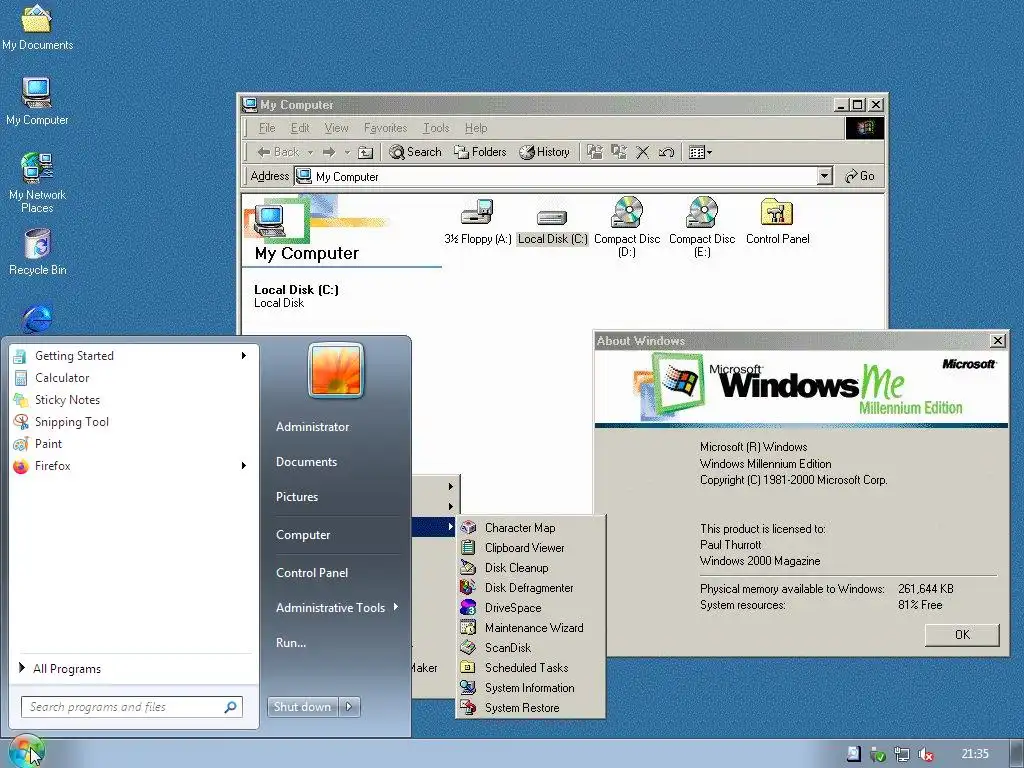The height and width of the screenshot is (768, 1024).
Task: Open Character Map from submenu
Action: [530, 528]
